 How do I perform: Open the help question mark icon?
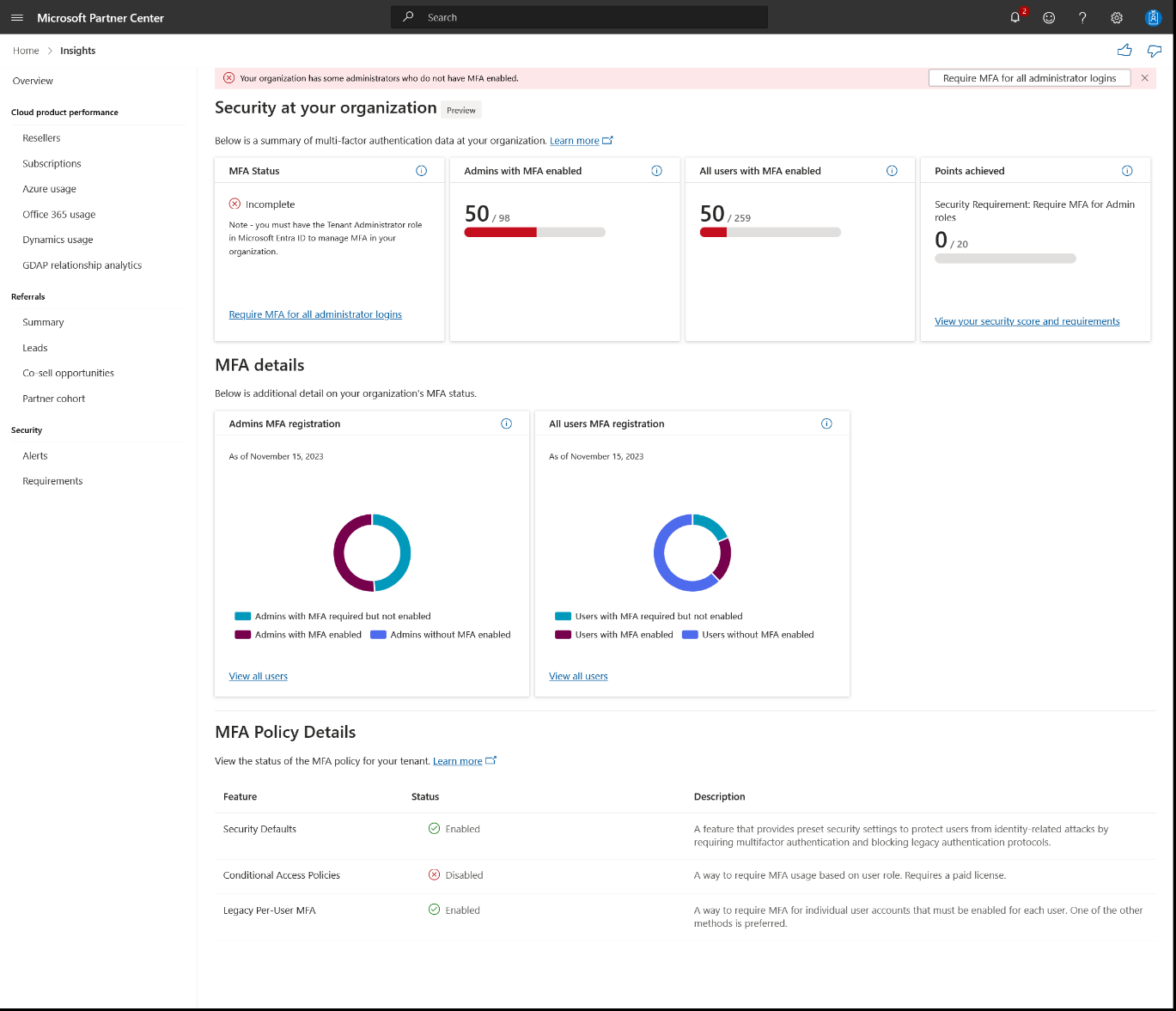(x=1082, y=17)
